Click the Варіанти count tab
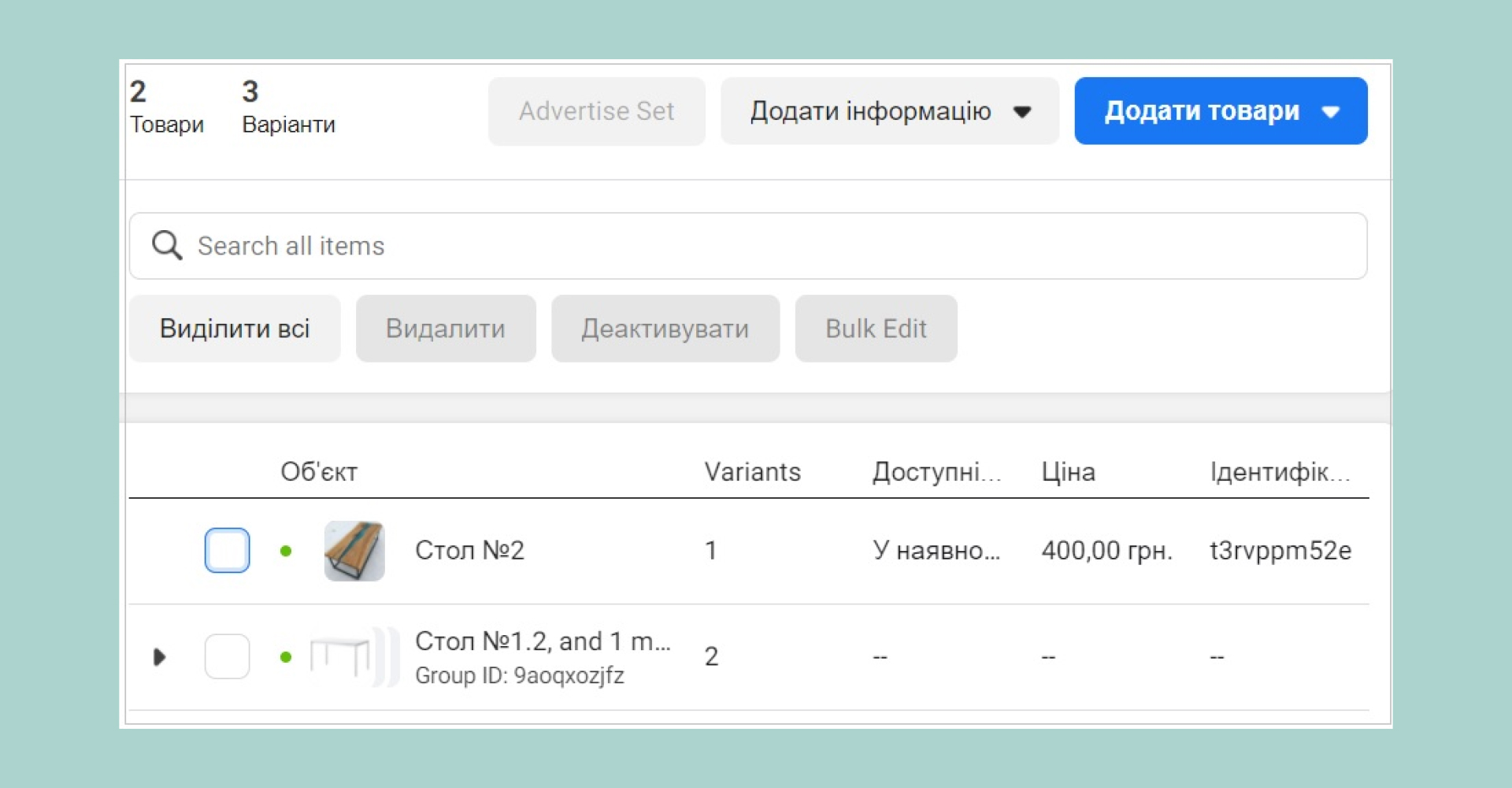 tap(288, 107)
